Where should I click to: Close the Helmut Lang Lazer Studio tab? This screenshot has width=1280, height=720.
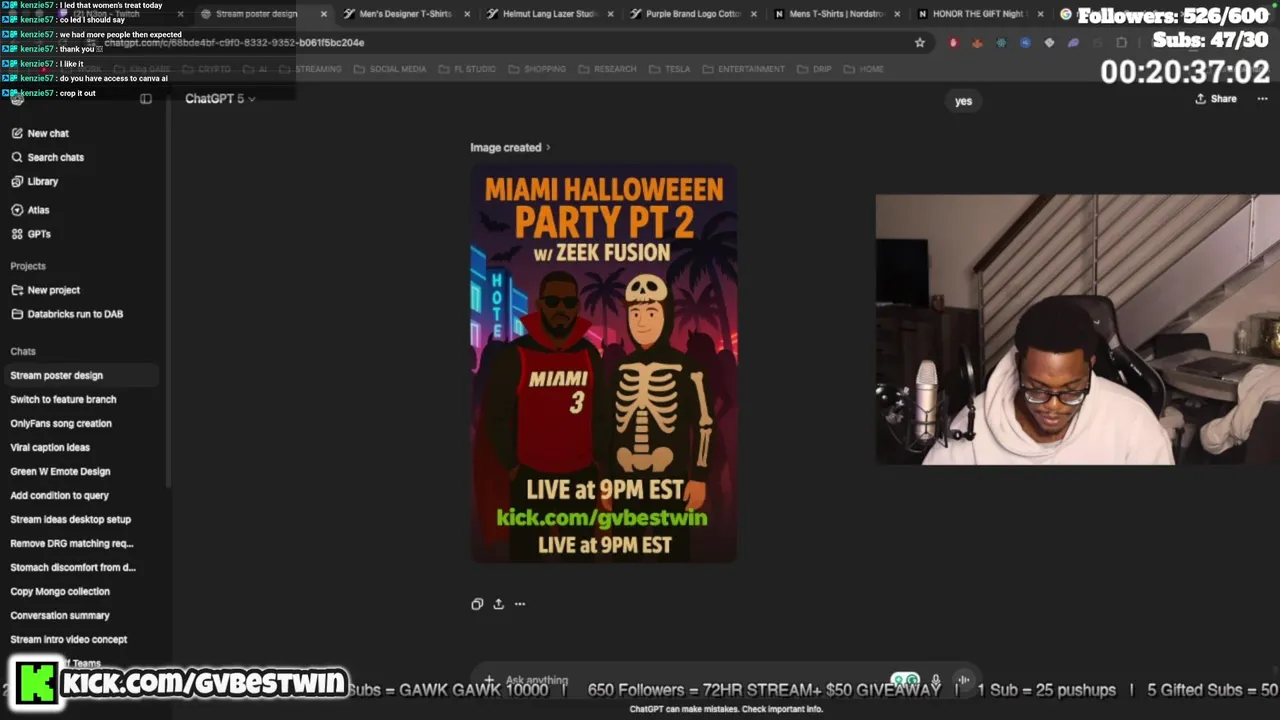pos(610,14)
